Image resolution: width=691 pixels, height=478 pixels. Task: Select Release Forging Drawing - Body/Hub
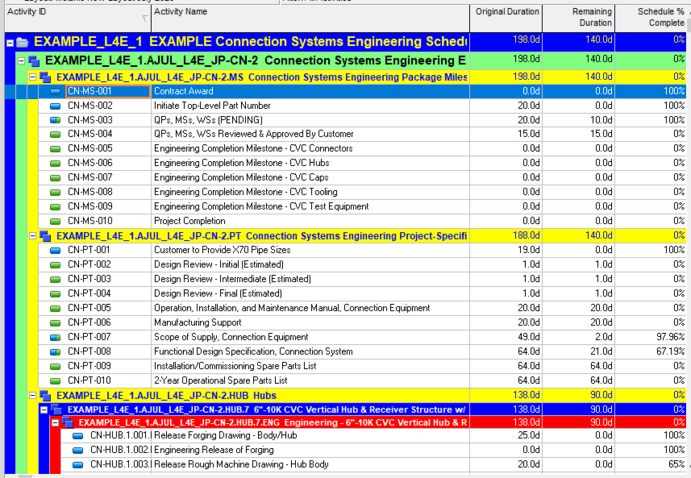click(225, 435)
